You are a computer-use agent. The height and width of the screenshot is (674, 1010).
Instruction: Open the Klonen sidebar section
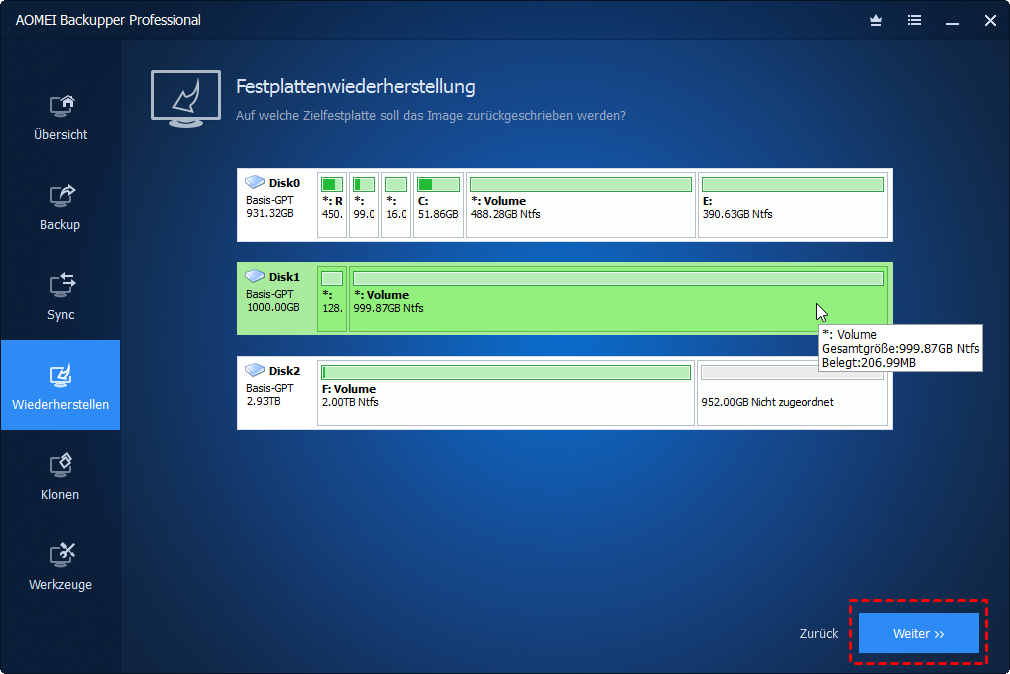pyautogui.click(x=61, y=477)
